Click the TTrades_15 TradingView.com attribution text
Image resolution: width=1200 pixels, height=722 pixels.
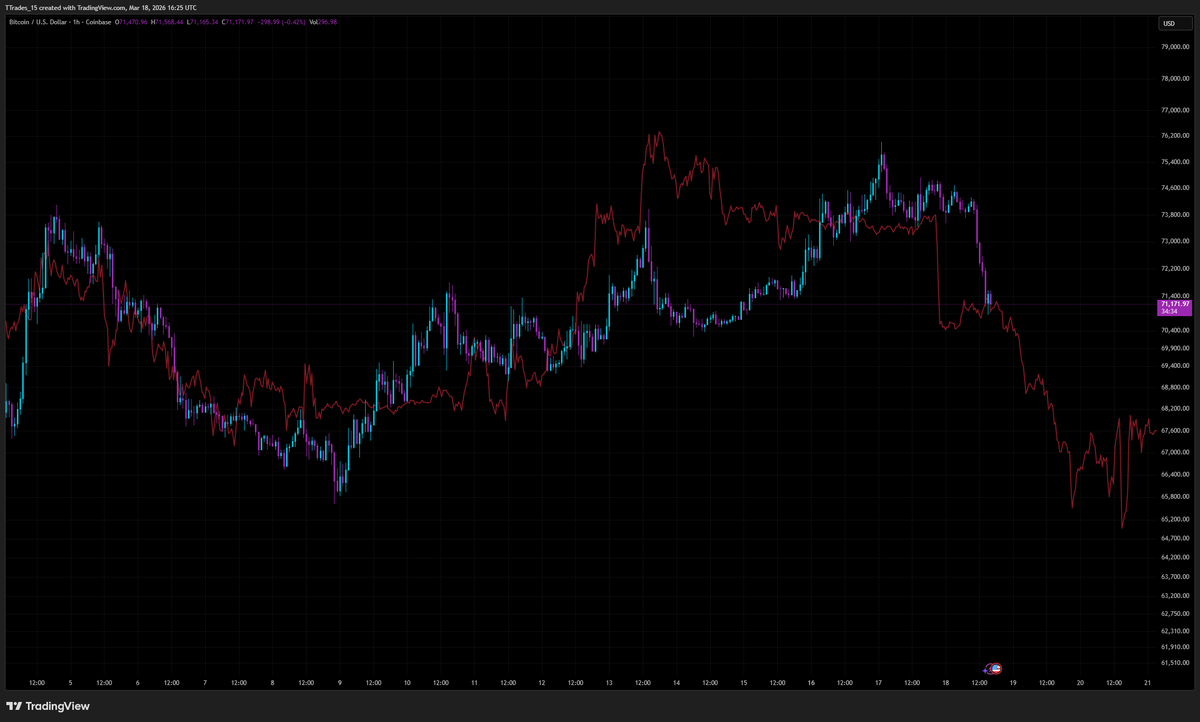pos(100,7)
